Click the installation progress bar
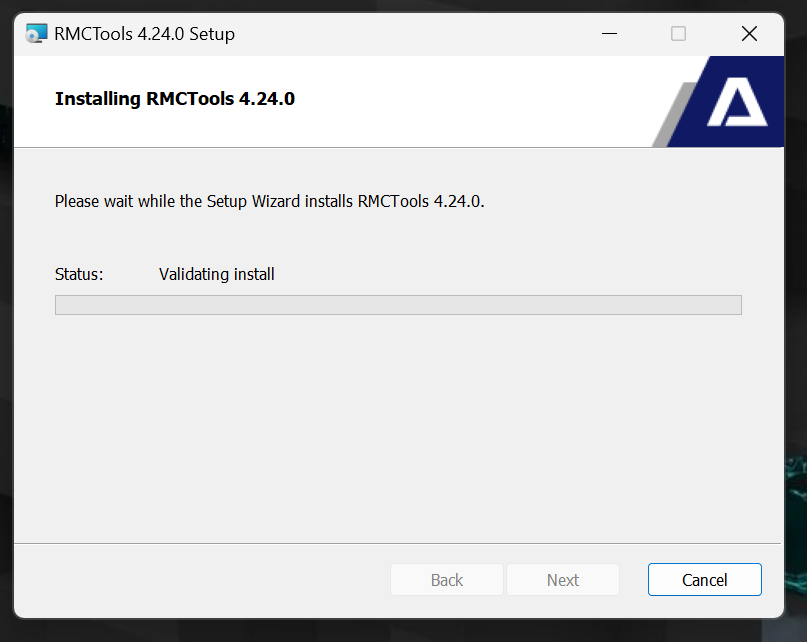Viewport: 807px width, 642px height. click(x=398, y=305)
